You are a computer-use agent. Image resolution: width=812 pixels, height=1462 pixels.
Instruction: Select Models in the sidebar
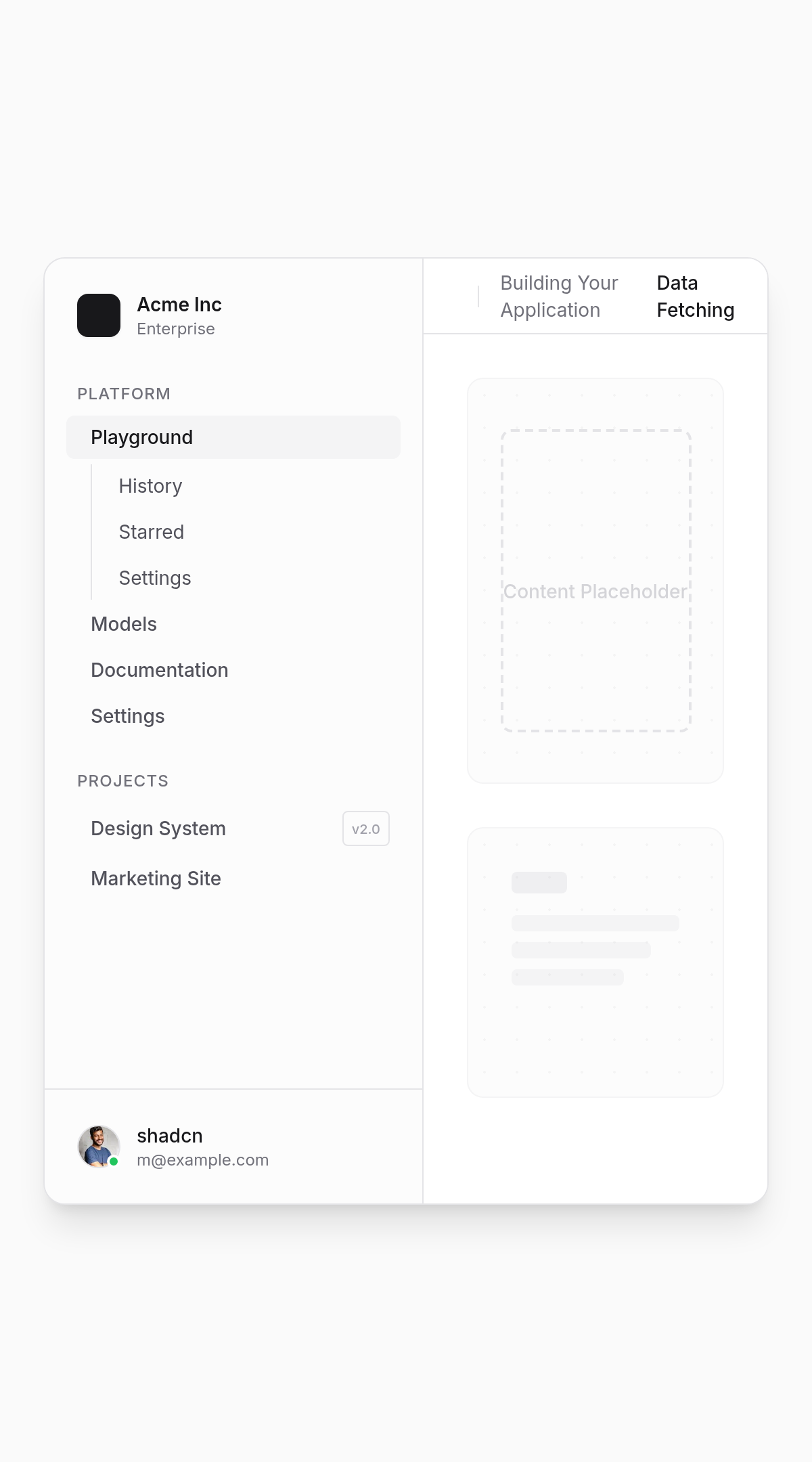(x=124, y=623)
